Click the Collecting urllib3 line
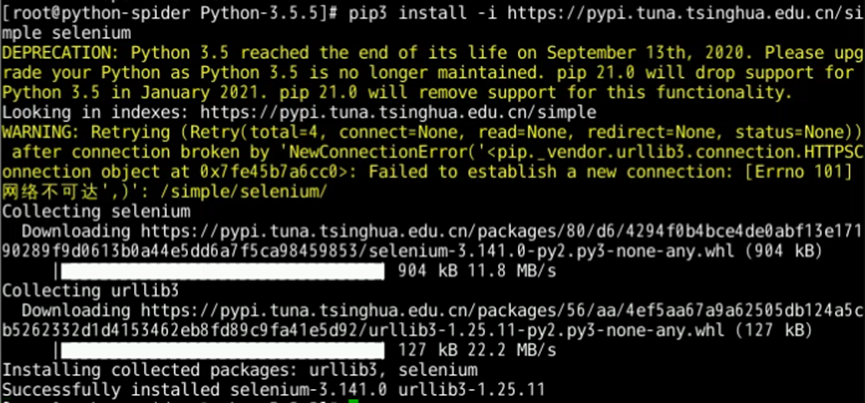The height and width of the screenshot is (403, 865). (x=91, y=290)
